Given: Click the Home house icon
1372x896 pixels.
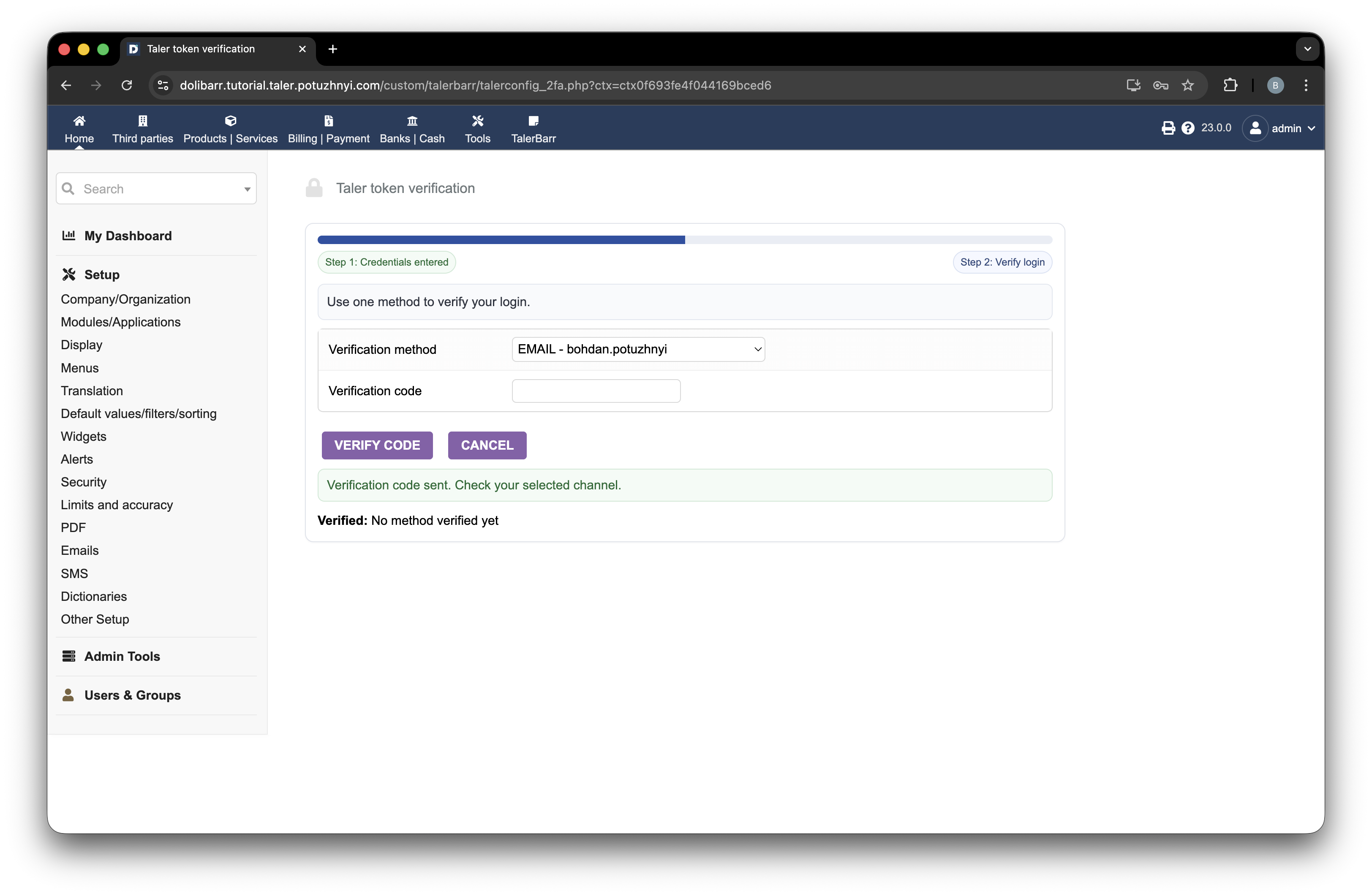Looking at the screenshot, I should tap(79, 120).
